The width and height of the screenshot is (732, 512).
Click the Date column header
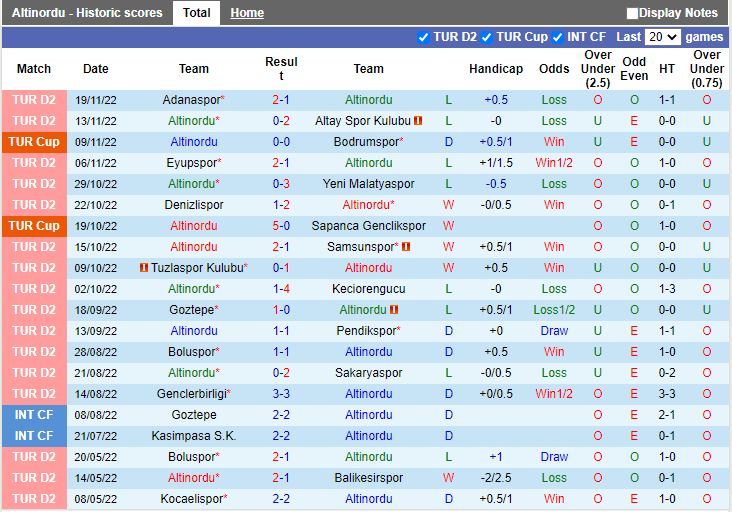[96, 69]
